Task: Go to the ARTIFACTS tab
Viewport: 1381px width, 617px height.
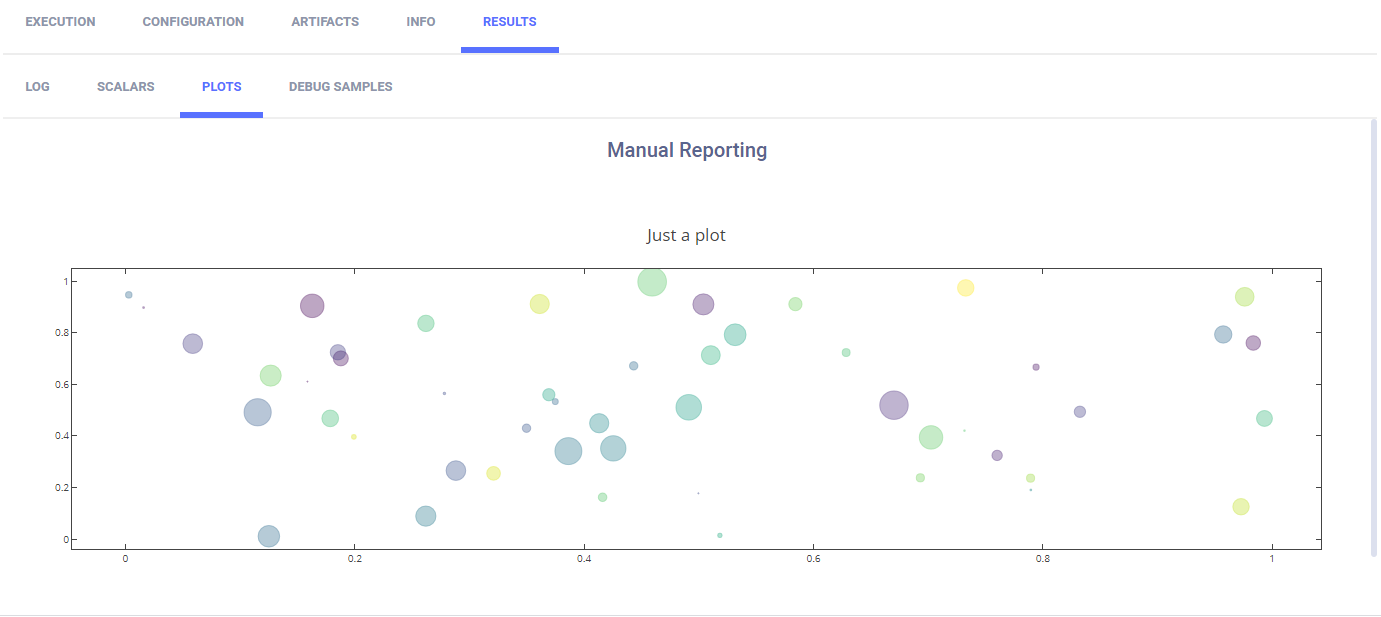Action: coord(325,22)
